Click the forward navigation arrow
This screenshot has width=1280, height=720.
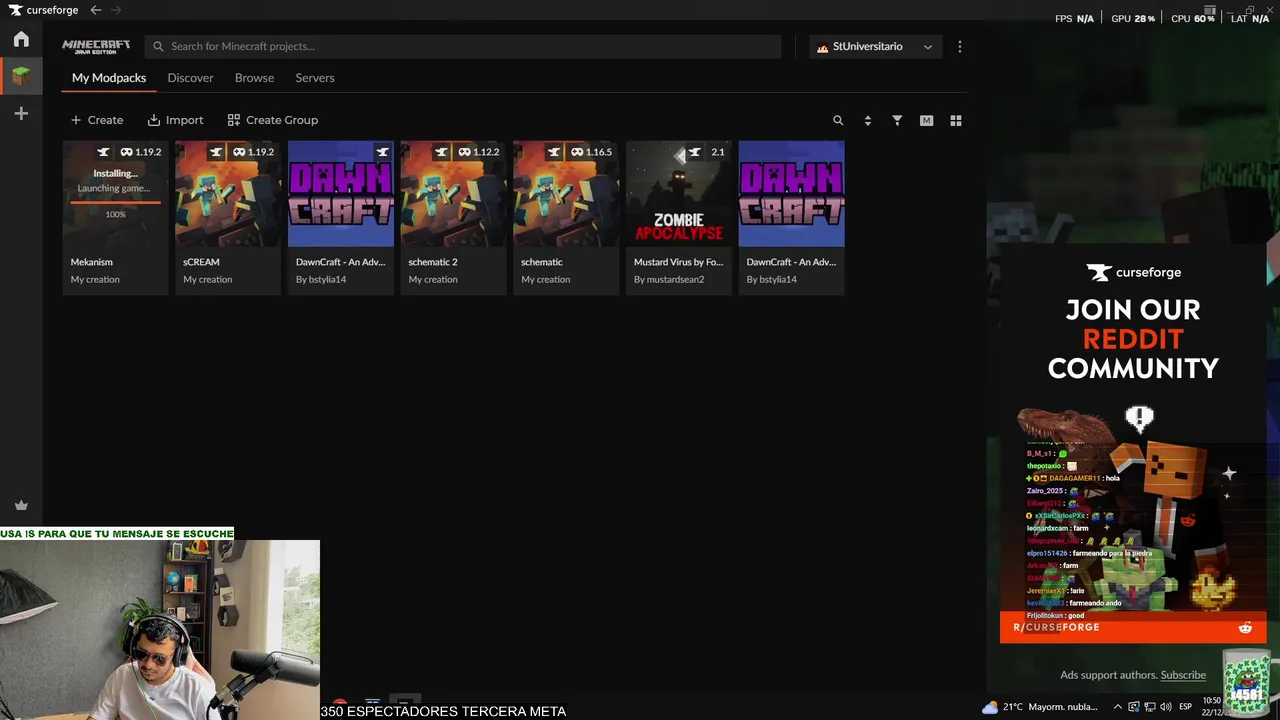pos(116,10)
